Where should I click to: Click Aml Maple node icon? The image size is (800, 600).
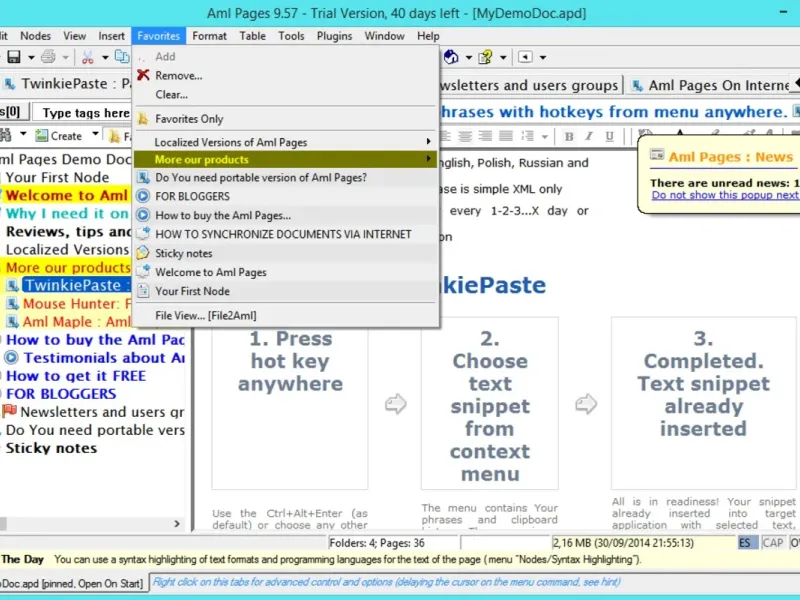(x=13, y=322)
